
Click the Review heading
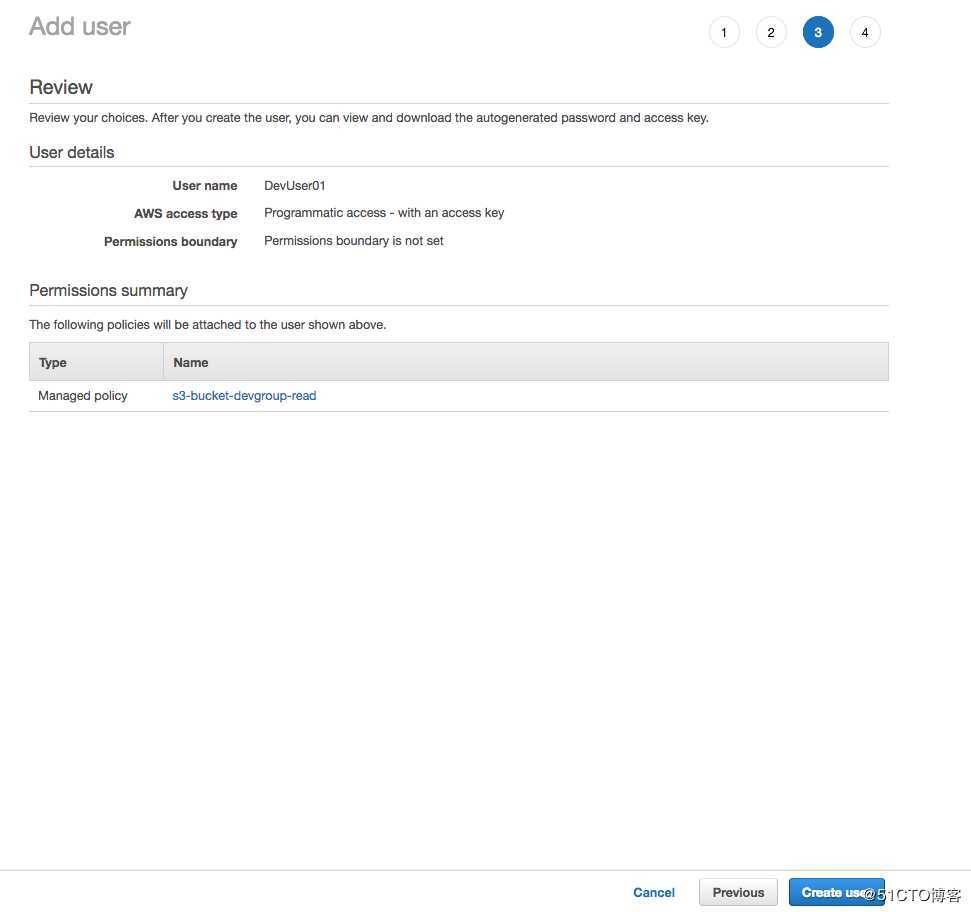tap(61, 87)
